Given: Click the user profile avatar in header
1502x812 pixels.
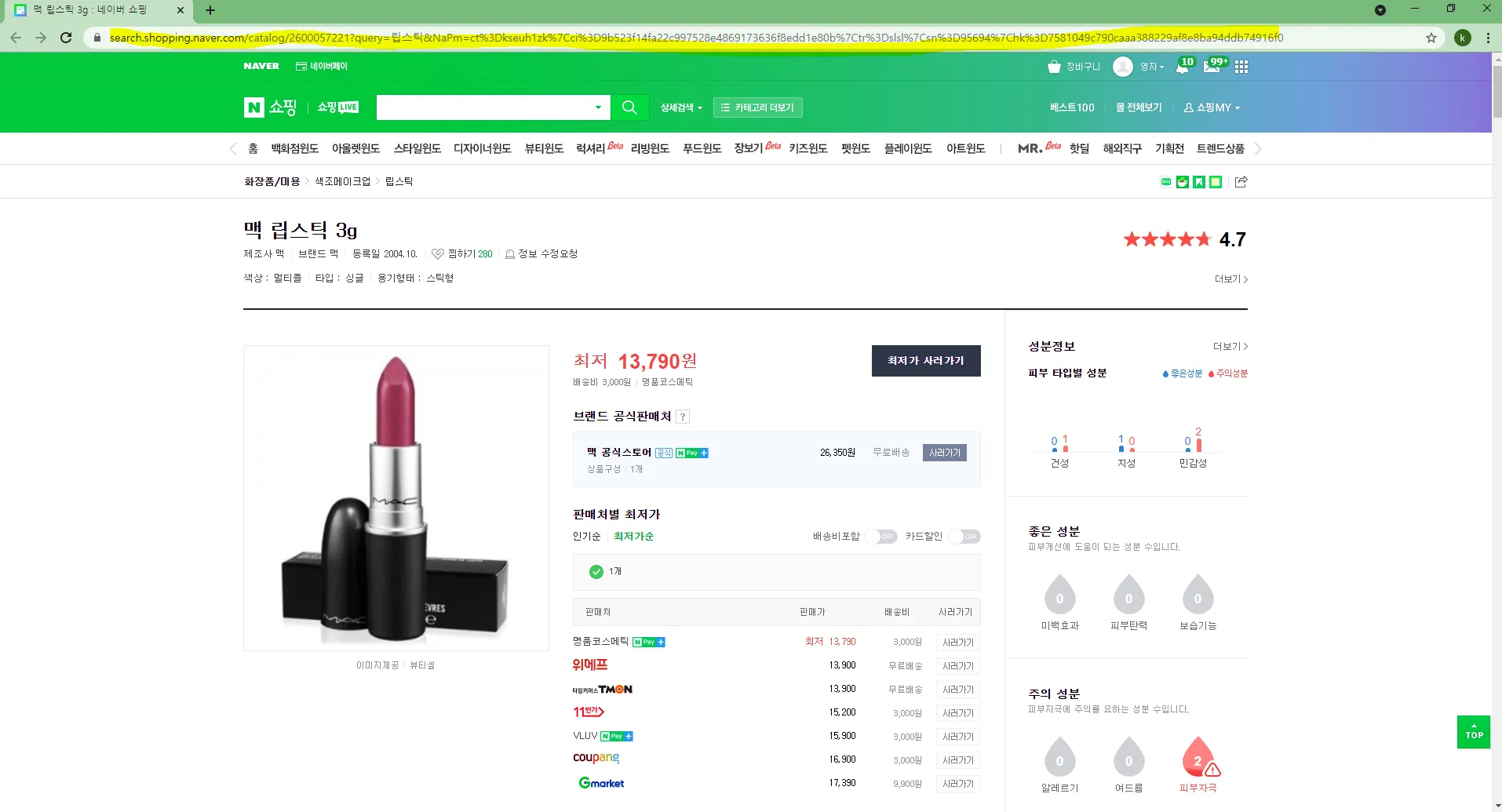Looking at the screenshot, I should [1123, 67].
